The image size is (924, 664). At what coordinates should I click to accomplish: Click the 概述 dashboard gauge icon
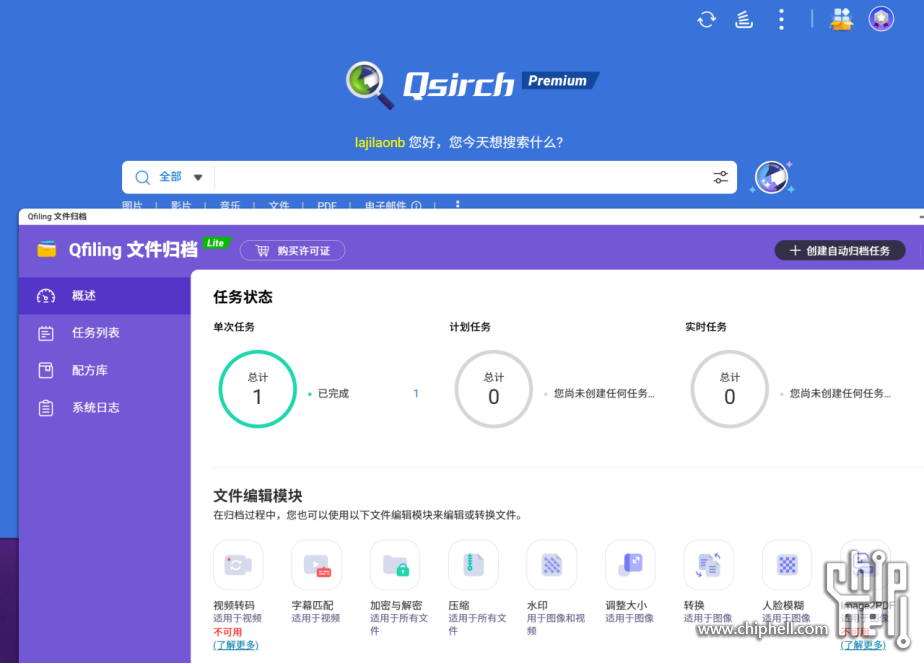click(x=46, y=296)
